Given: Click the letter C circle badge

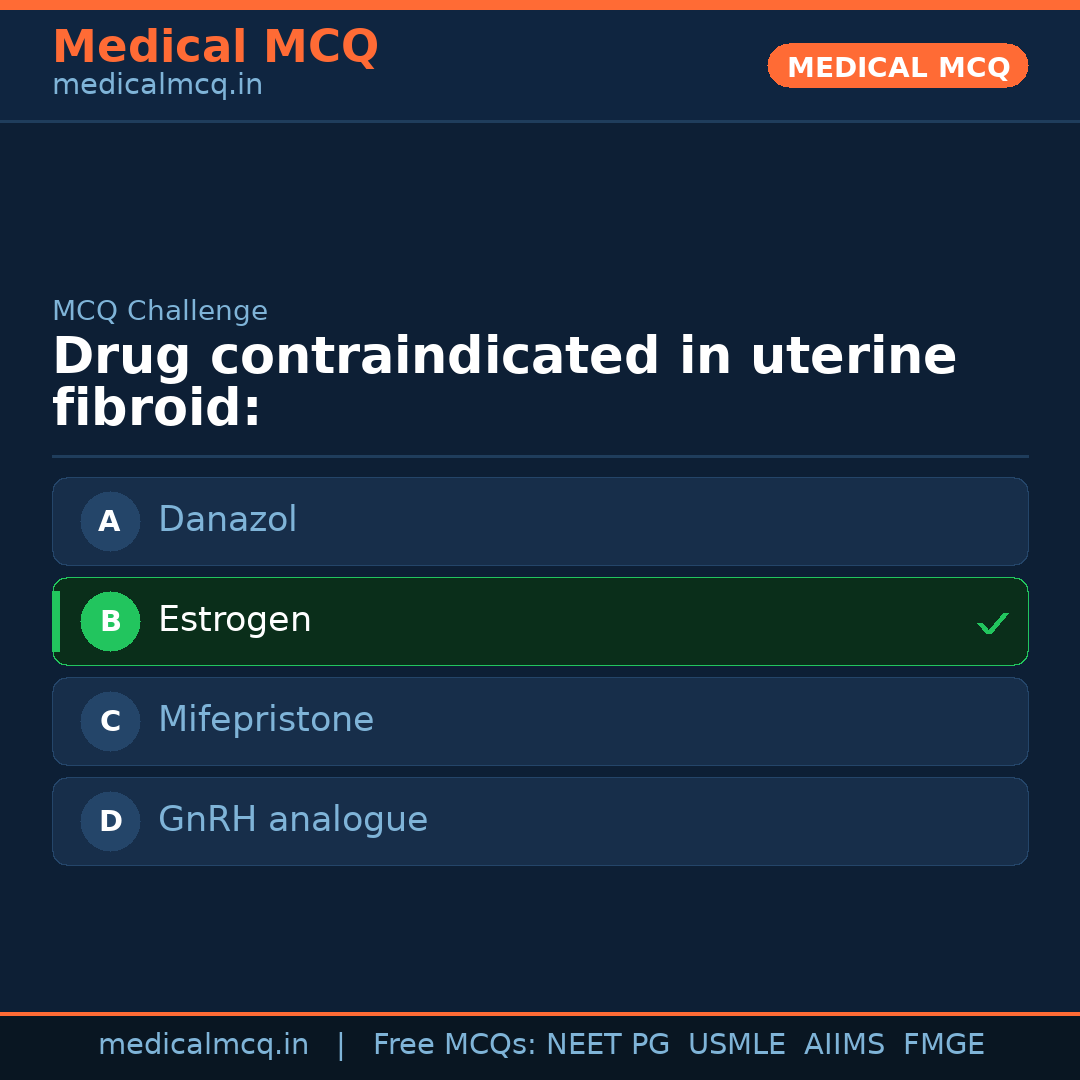Looking at the screenshot, I should pyautogui.click(x=110, y=721).
